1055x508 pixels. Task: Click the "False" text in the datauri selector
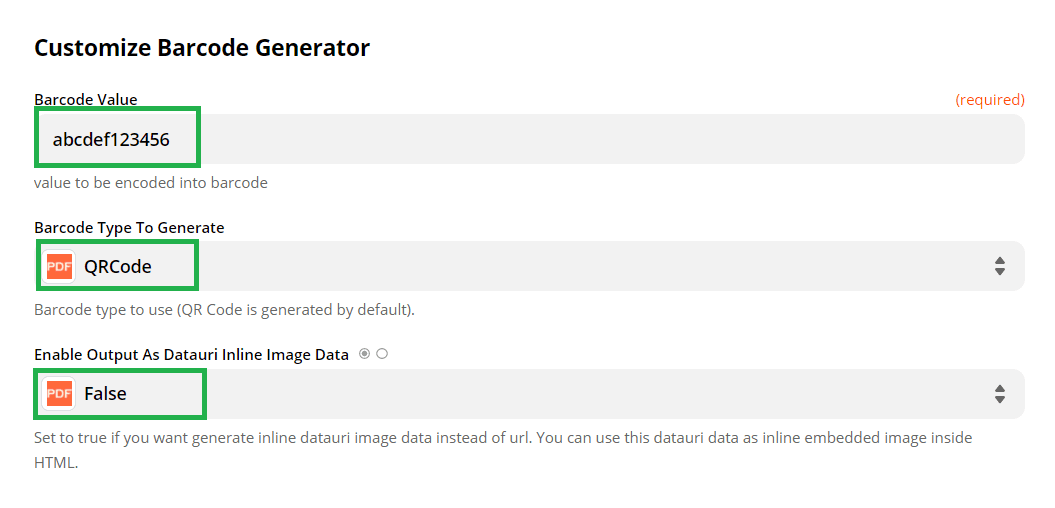[105, 394]
